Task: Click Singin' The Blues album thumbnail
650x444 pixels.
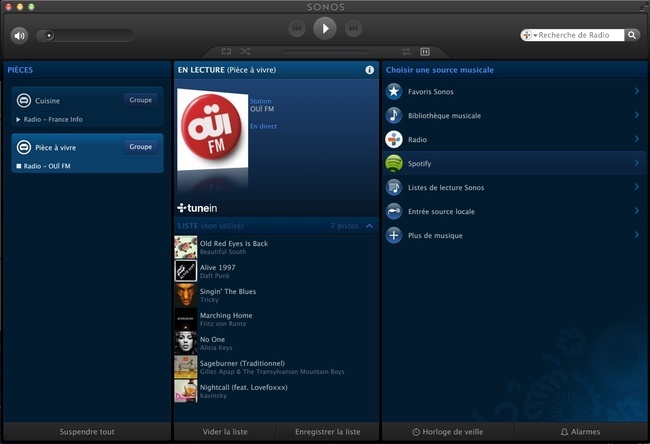Action: point(186,295)
